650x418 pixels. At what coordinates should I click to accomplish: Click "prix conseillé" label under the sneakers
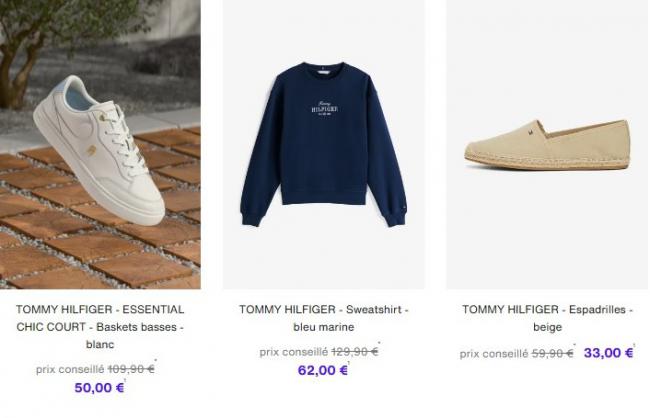(x=70, y=369)
